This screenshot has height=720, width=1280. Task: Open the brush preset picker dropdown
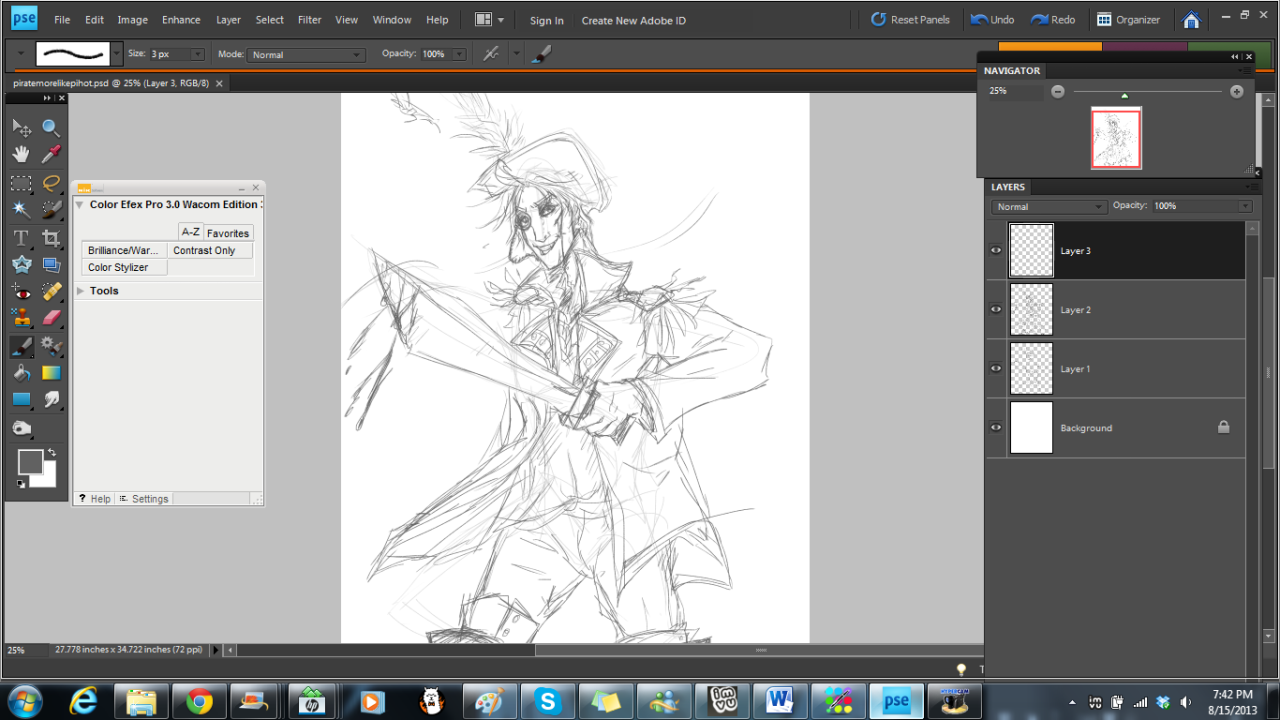pyautogui.click(x=117, y=54)
